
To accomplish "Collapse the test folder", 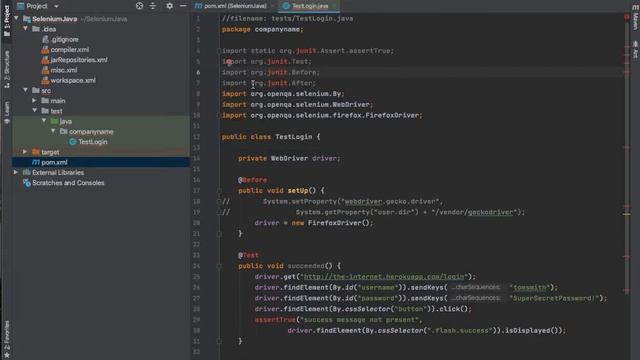I will [34, 111].
